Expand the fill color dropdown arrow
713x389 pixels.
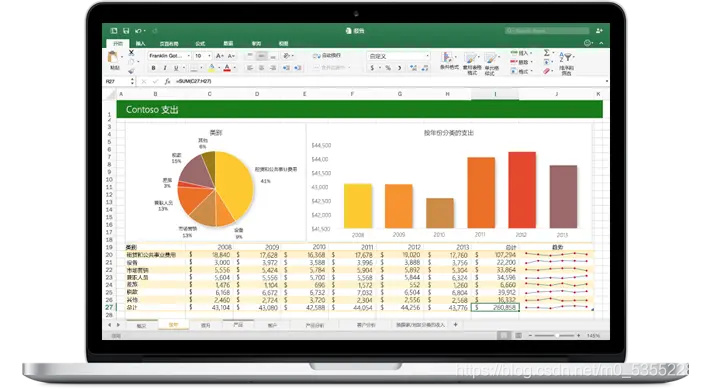click(x=219, y=68)
